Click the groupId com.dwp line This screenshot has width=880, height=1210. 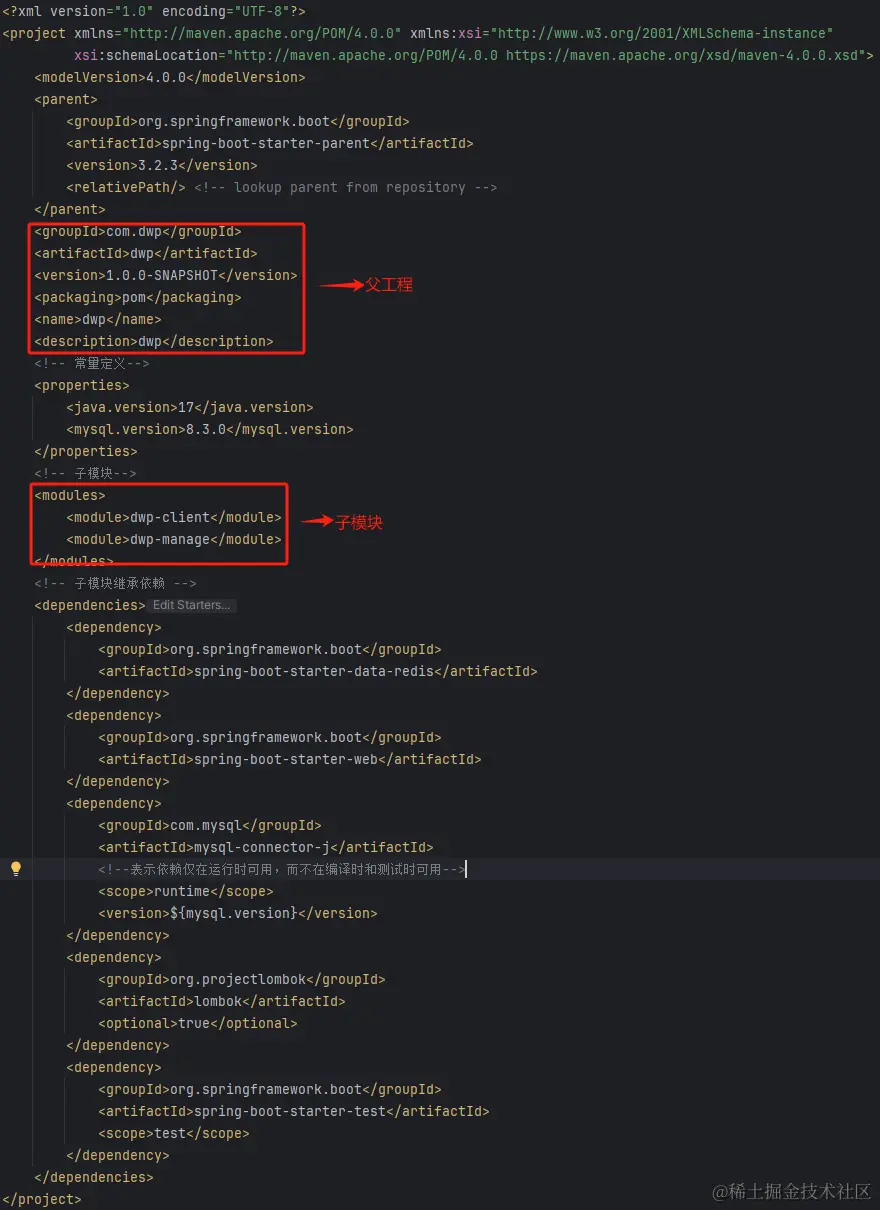point(138,231)
